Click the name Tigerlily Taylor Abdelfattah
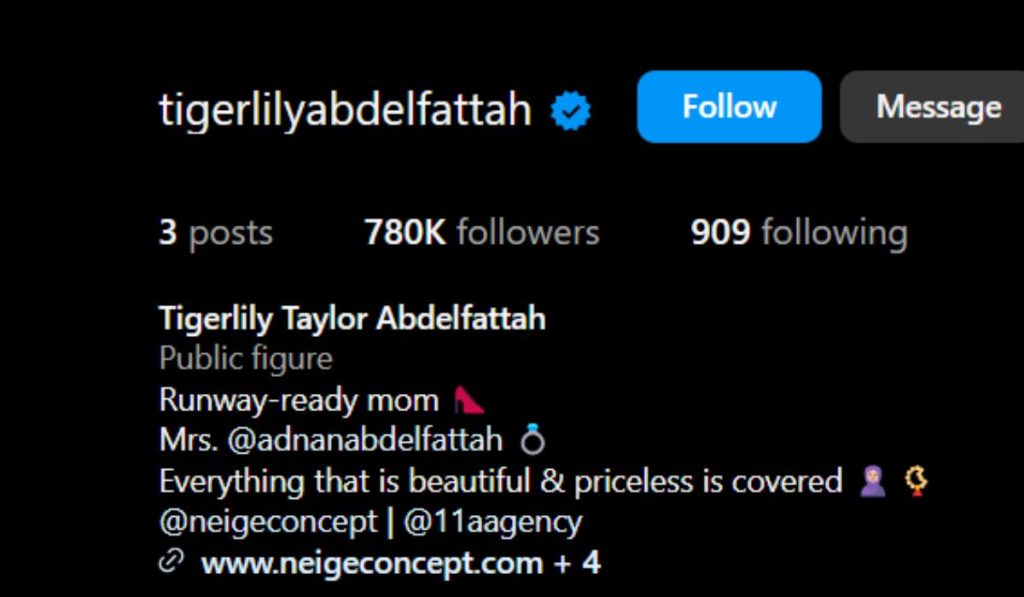This screenshot has width=1024, height=597. 351,318
